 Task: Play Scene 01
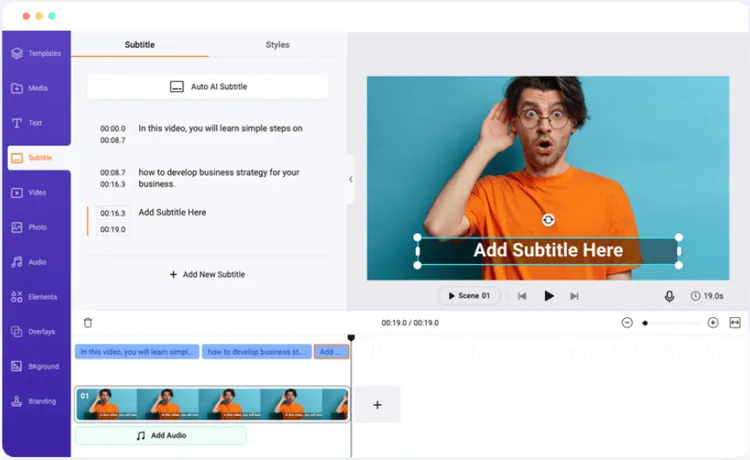click(469, 296)
